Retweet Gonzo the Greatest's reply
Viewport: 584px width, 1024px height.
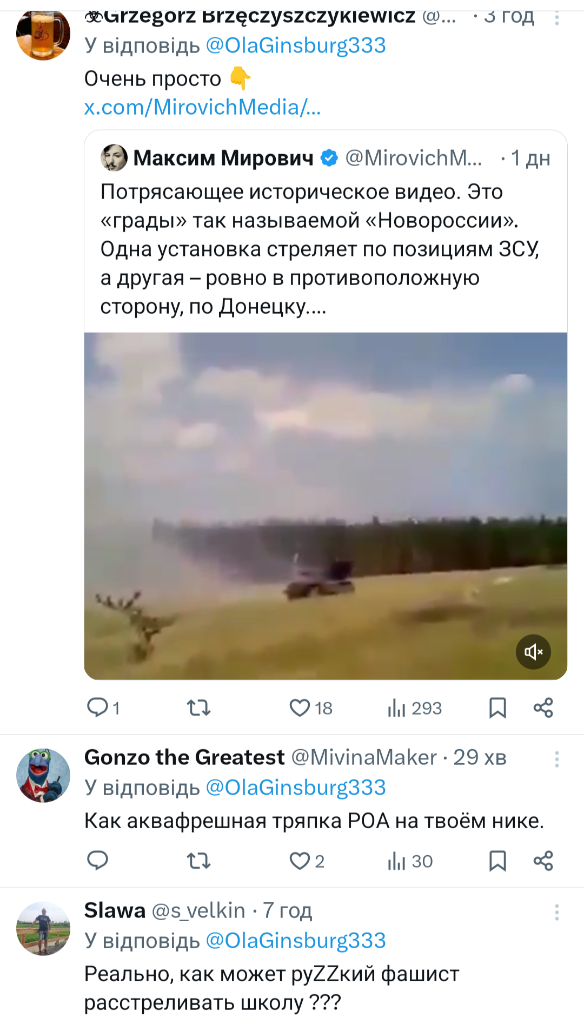[199, 861]
